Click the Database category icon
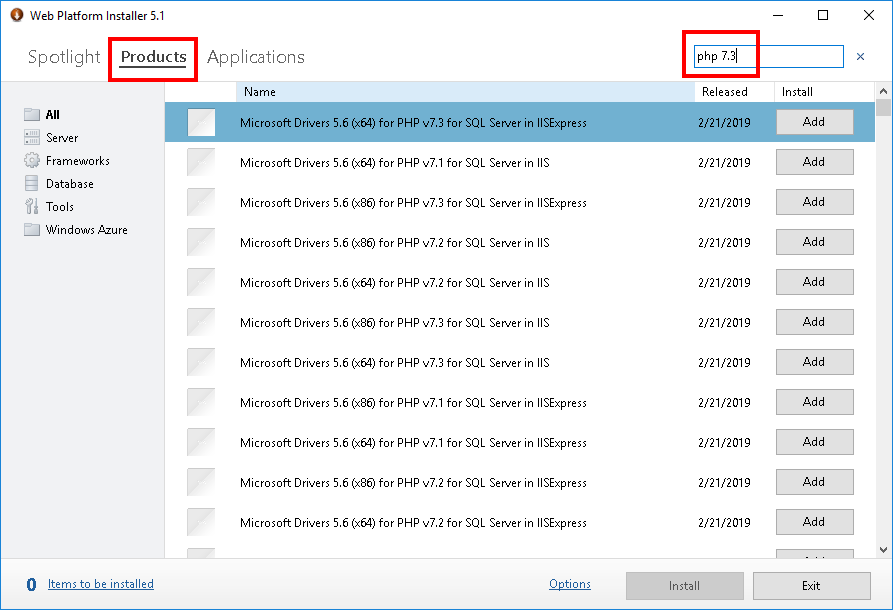The image size is (893, 610). click(32, 183)
